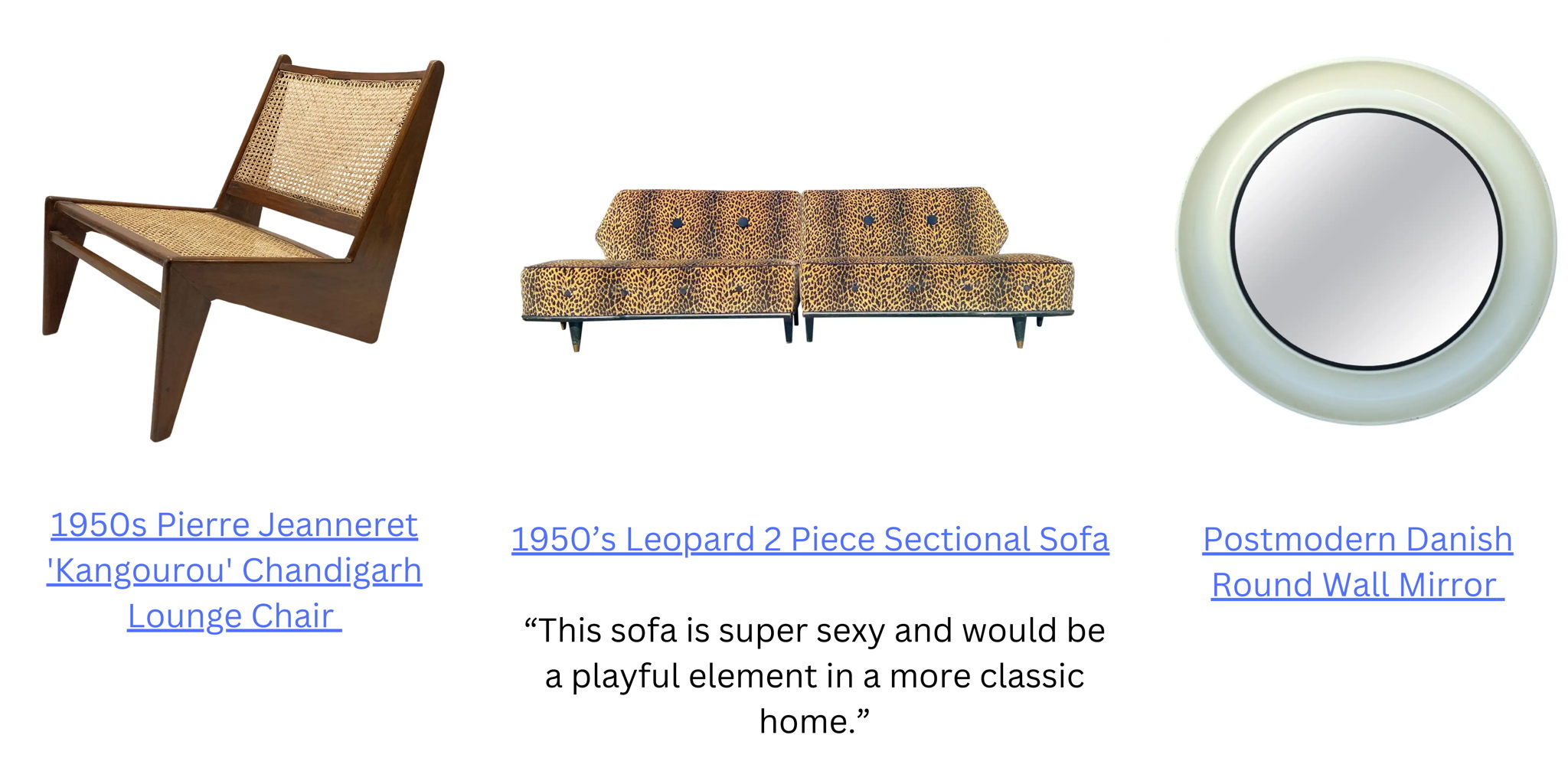Open the 1950s Pierre Jeanneret Kangourou chair link
This screenshot has height=784, width=1568.
click(x=234, y=570)
